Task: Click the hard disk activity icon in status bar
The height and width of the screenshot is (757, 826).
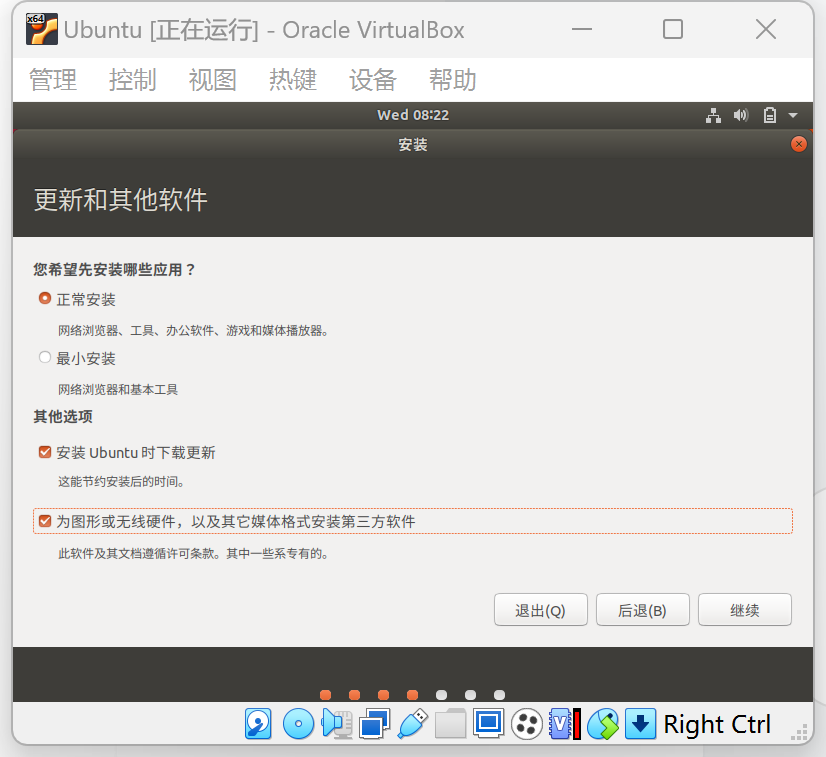Action: [258, 723]
